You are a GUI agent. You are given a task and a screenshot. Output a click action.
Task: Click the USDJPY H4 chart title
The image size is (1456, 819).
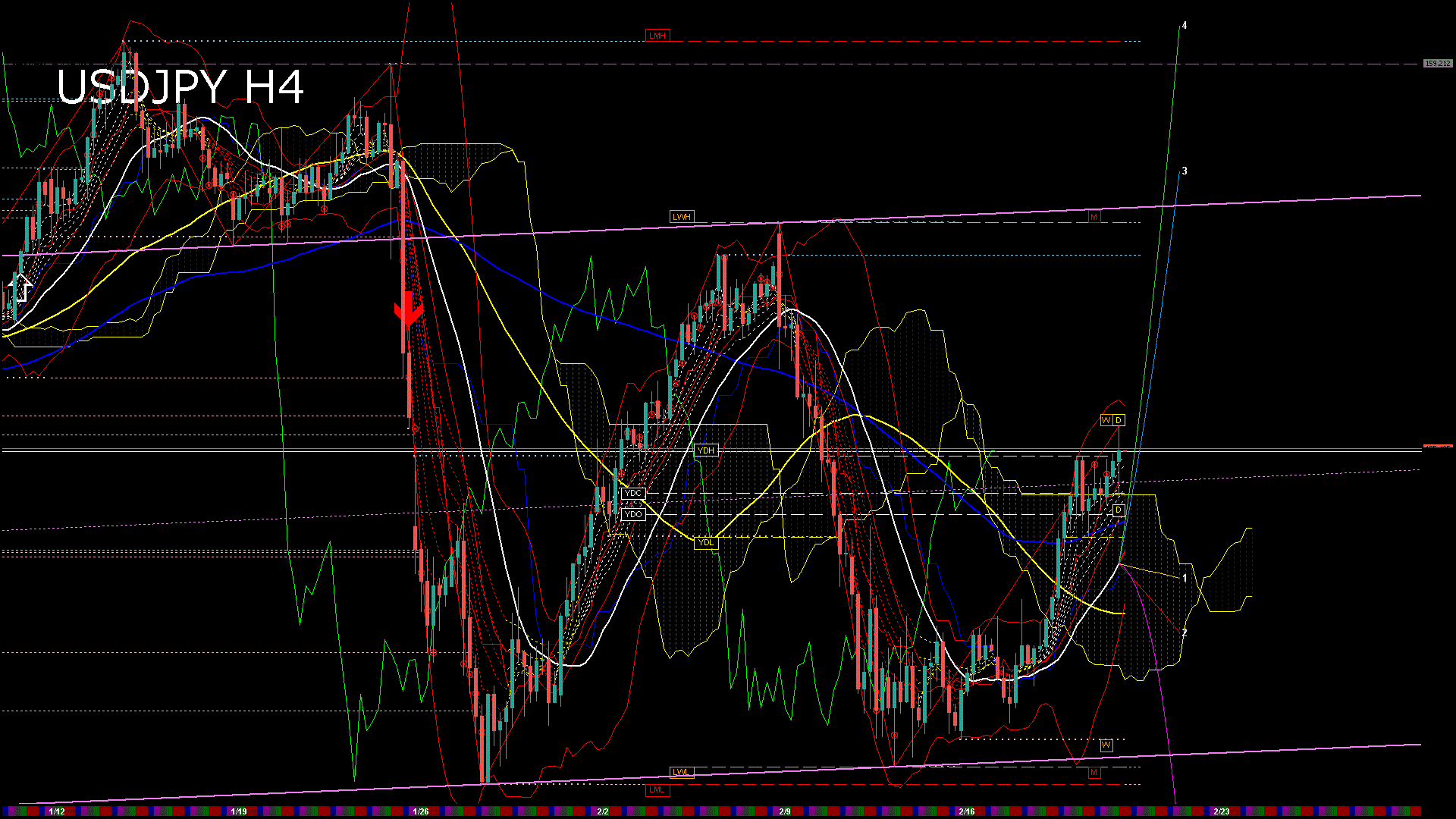[x=180, y=87]
